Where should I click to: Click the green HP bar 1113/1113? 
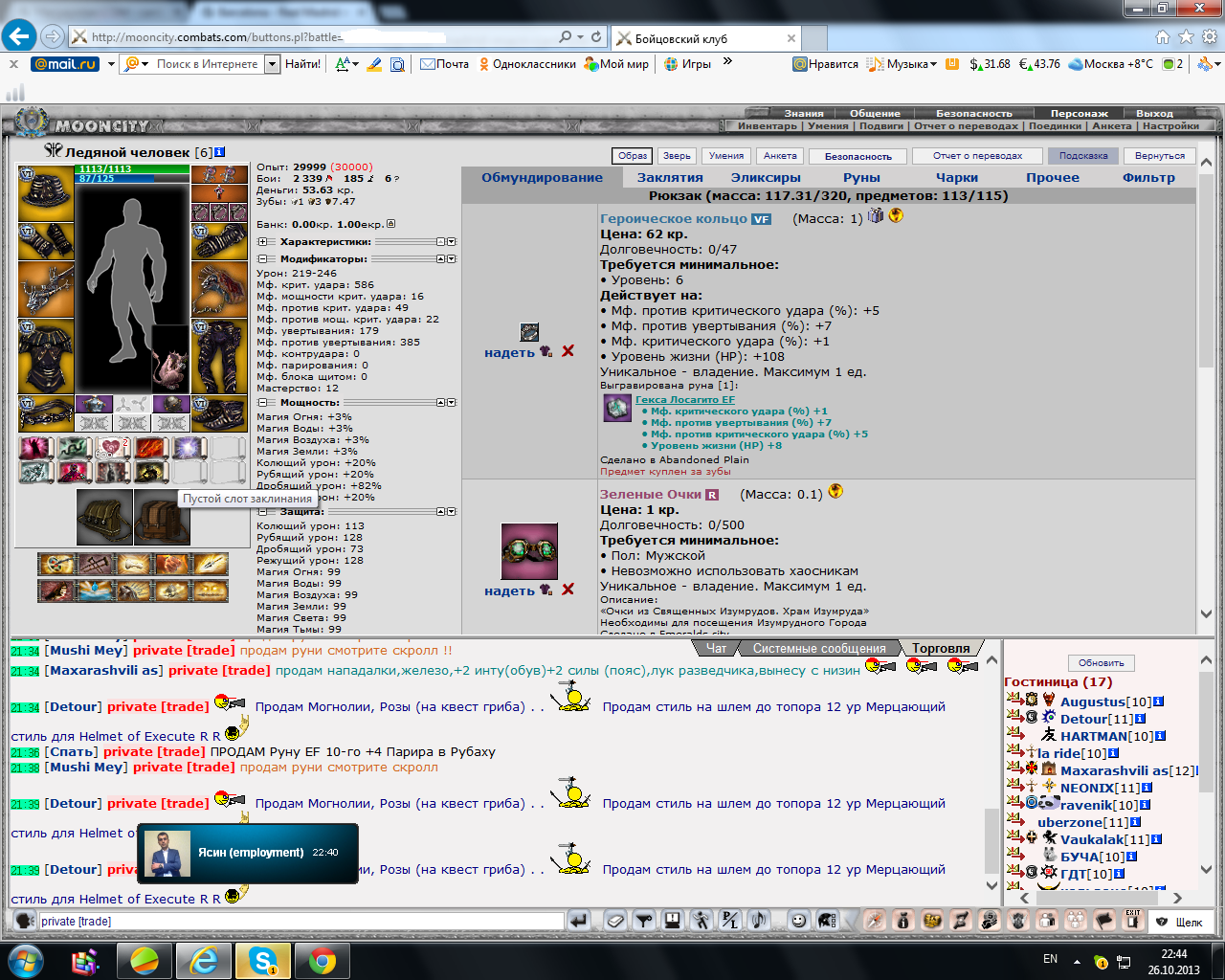click(132, 168)
